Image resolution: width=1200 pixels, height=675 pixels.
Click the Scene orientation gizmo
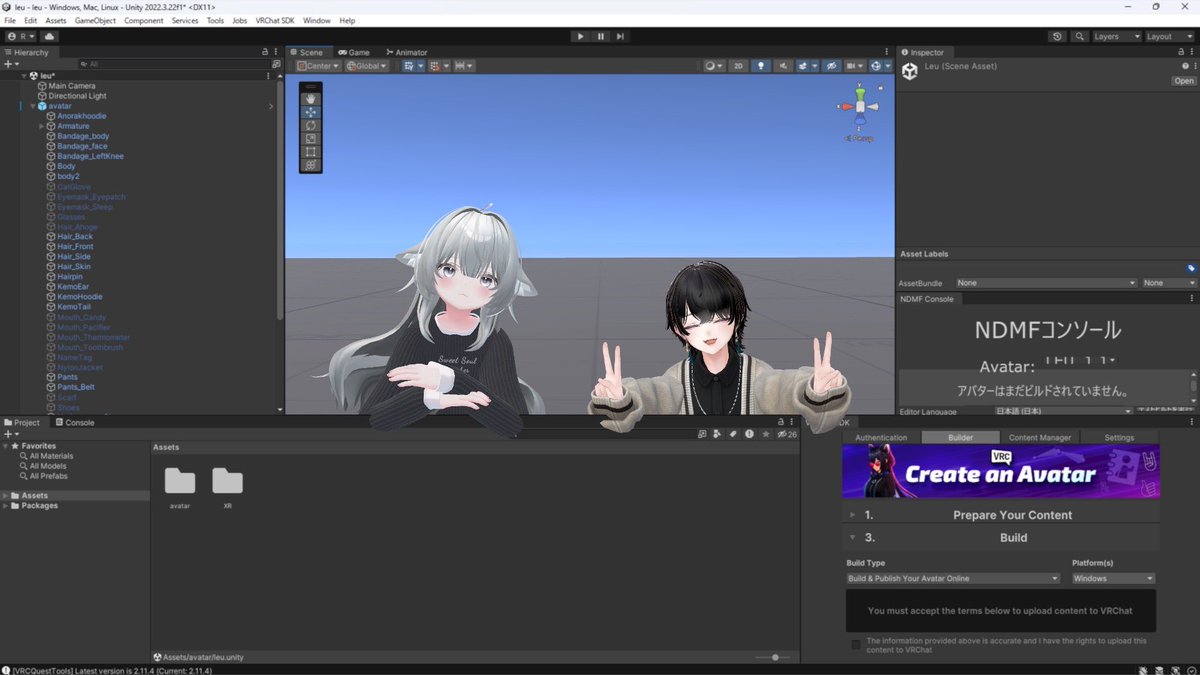point(859,105)
